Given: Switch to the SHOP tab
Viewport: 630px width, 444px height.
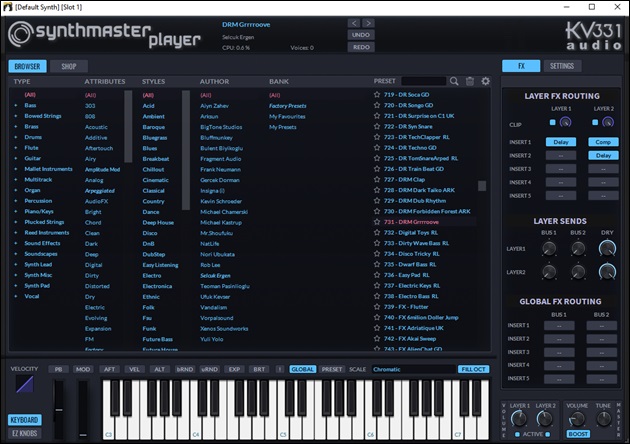Looking at the screenshot, I should (69, 66).
